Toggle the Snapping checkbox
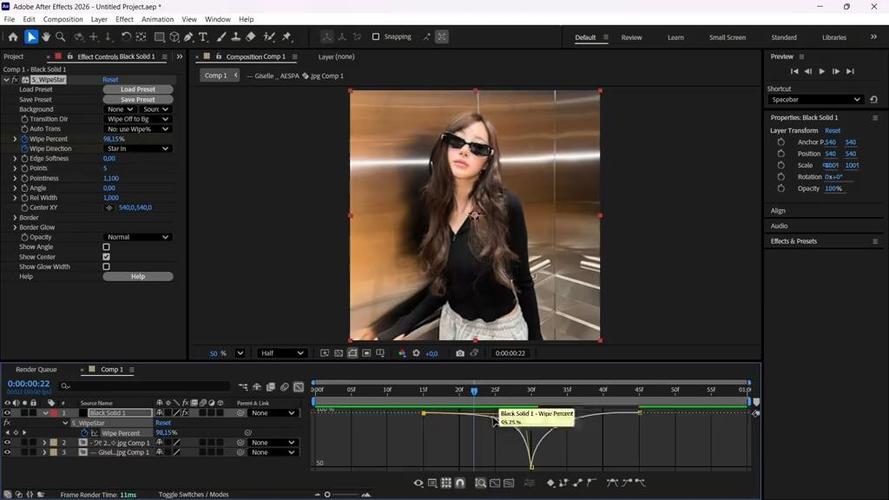Image resolution: width=889 pixels, height=500 pixels. coord(375,37)
